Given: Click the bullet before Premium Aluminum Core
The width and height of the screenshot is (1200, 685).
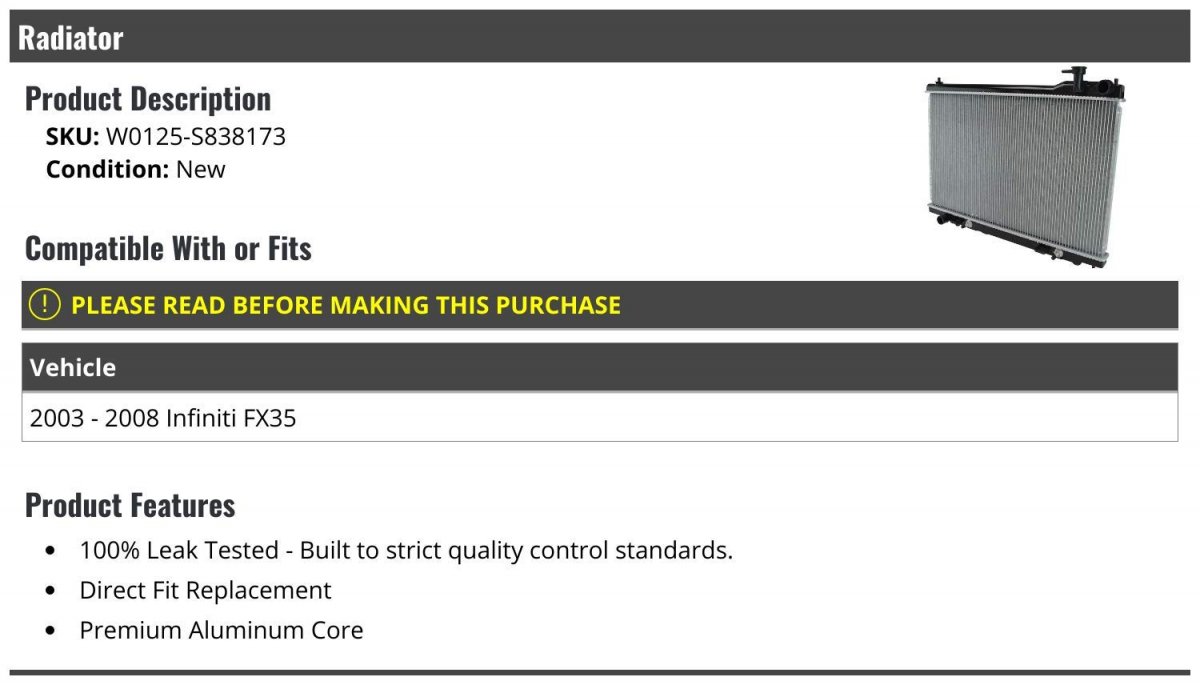Looking at the screenshot, I should click(x=51, y=631).
